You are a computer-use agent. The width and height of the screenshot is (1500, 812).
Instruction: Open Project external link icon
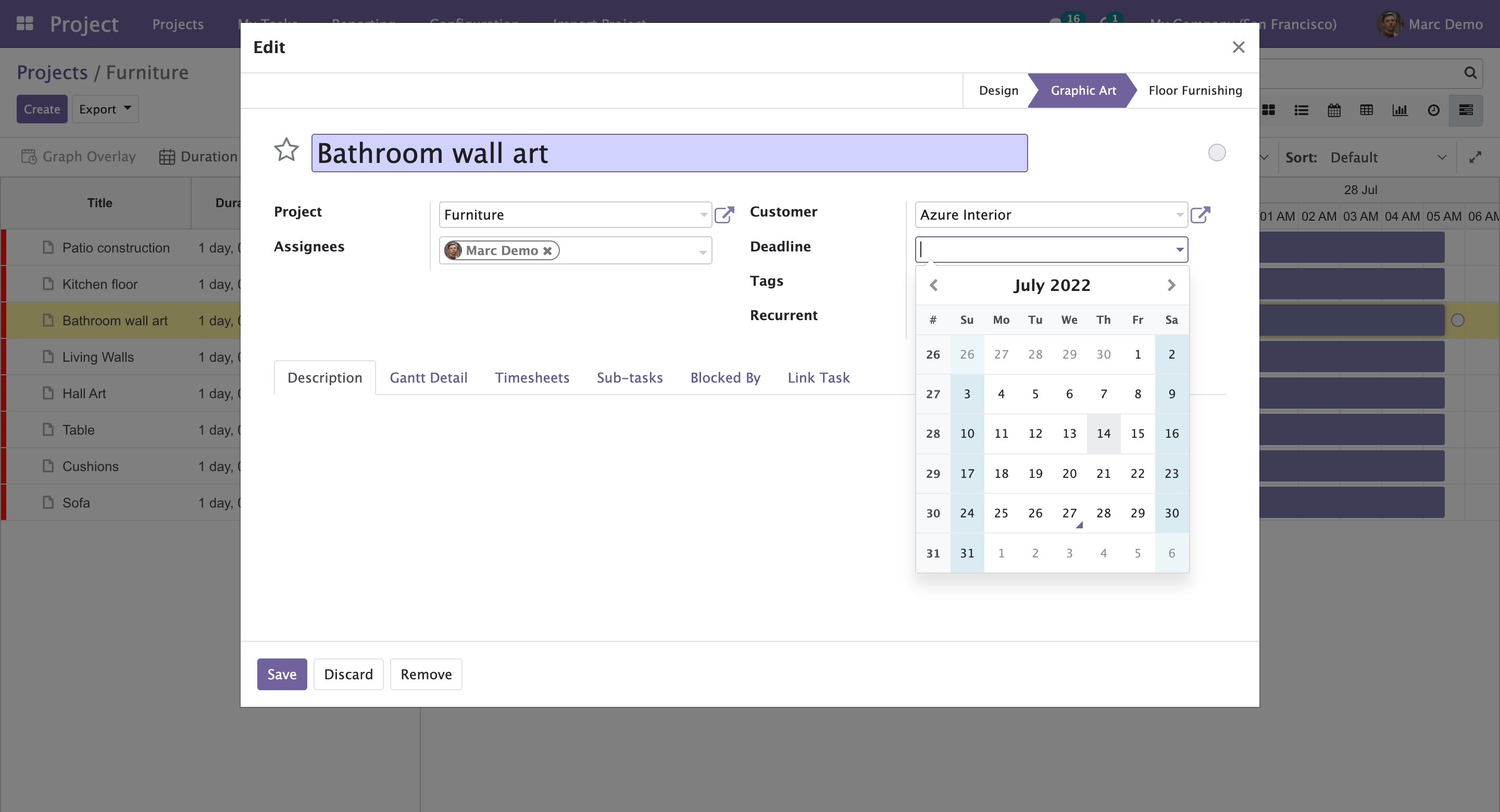tap(724, 215)
